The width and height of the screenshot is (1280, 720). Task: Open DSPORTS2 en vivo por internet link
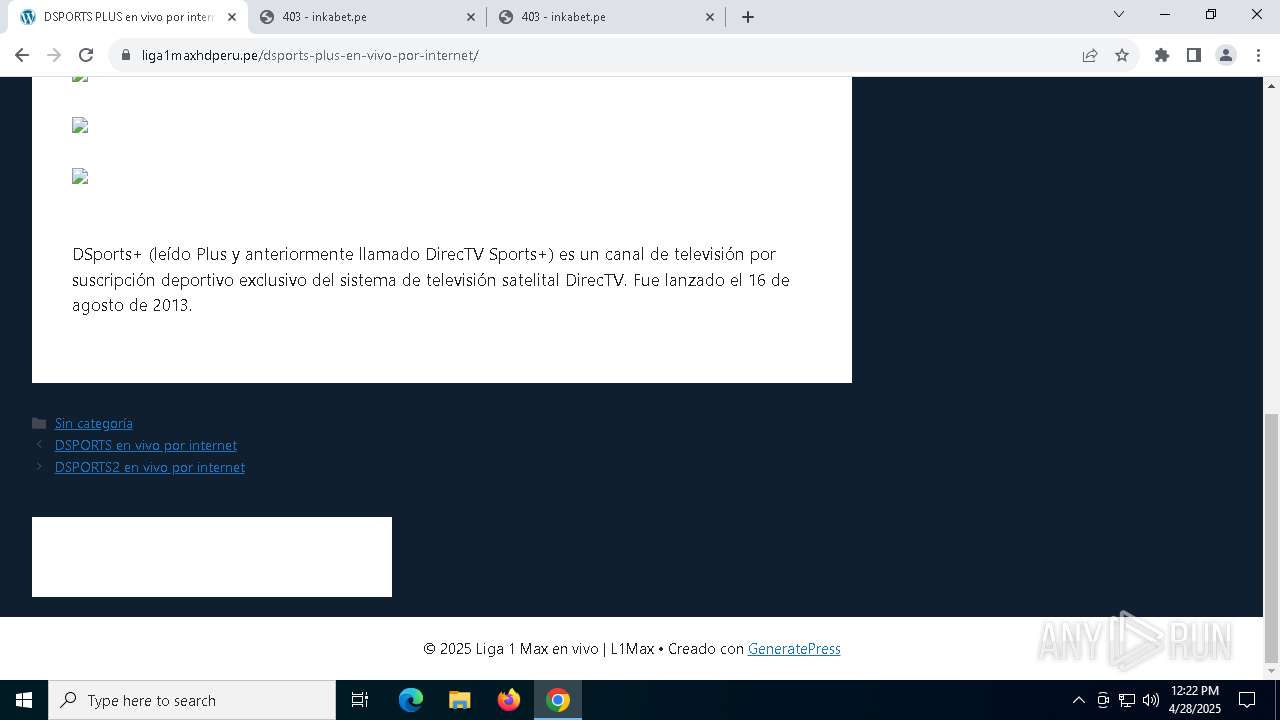coord(150,467)
